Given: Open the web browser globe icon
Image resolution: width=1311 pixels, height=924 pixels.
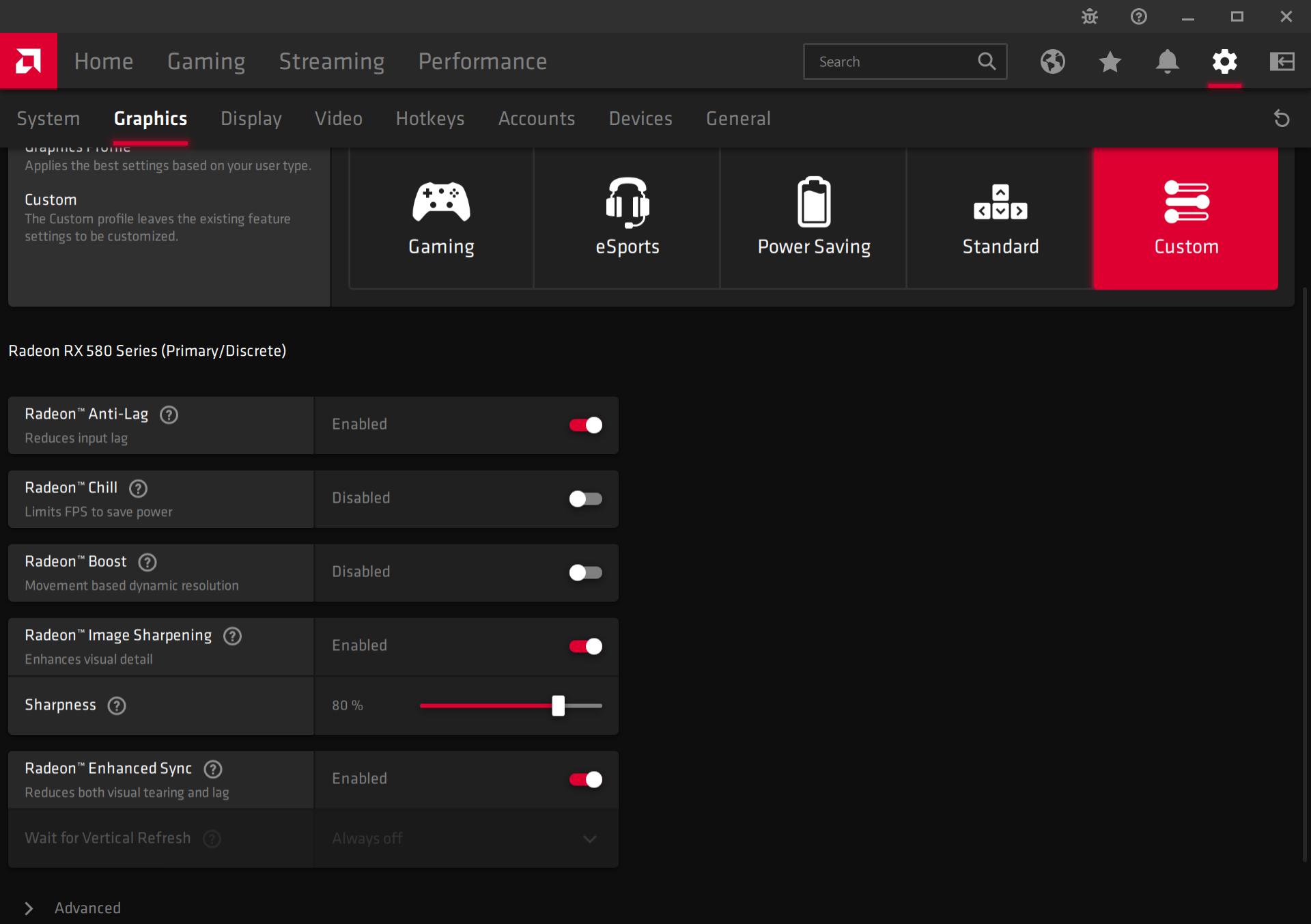Looking at the screenshot, I should (1052, 61).
